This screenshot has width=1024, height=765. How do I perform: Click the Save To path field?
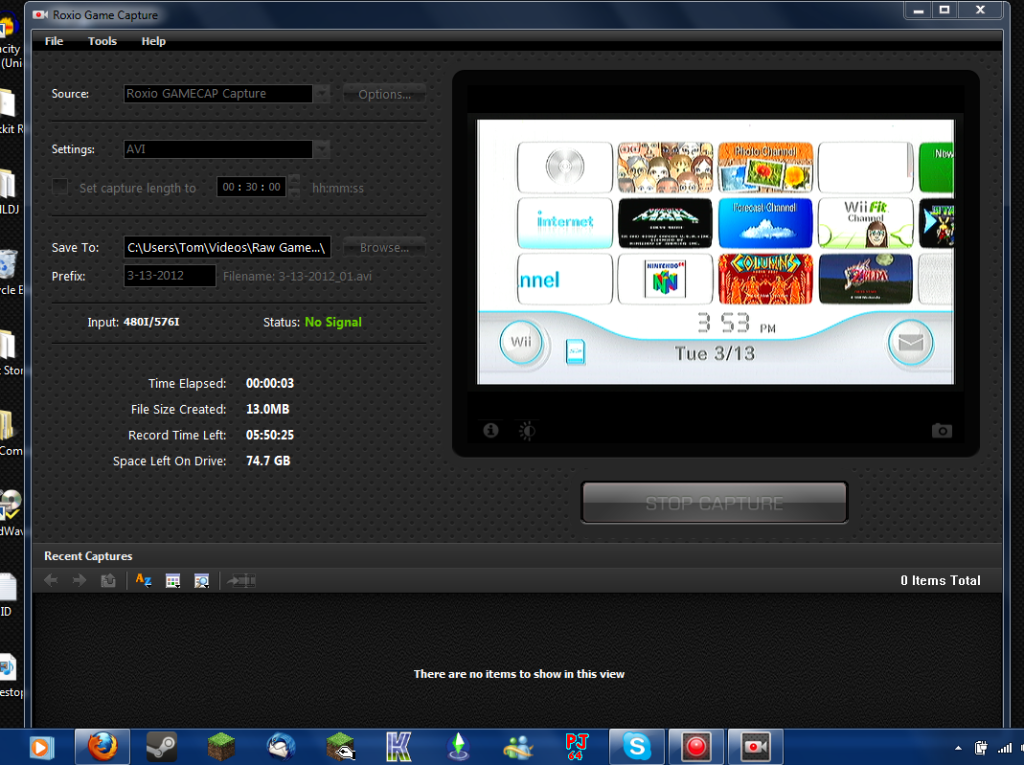point(227,248)
